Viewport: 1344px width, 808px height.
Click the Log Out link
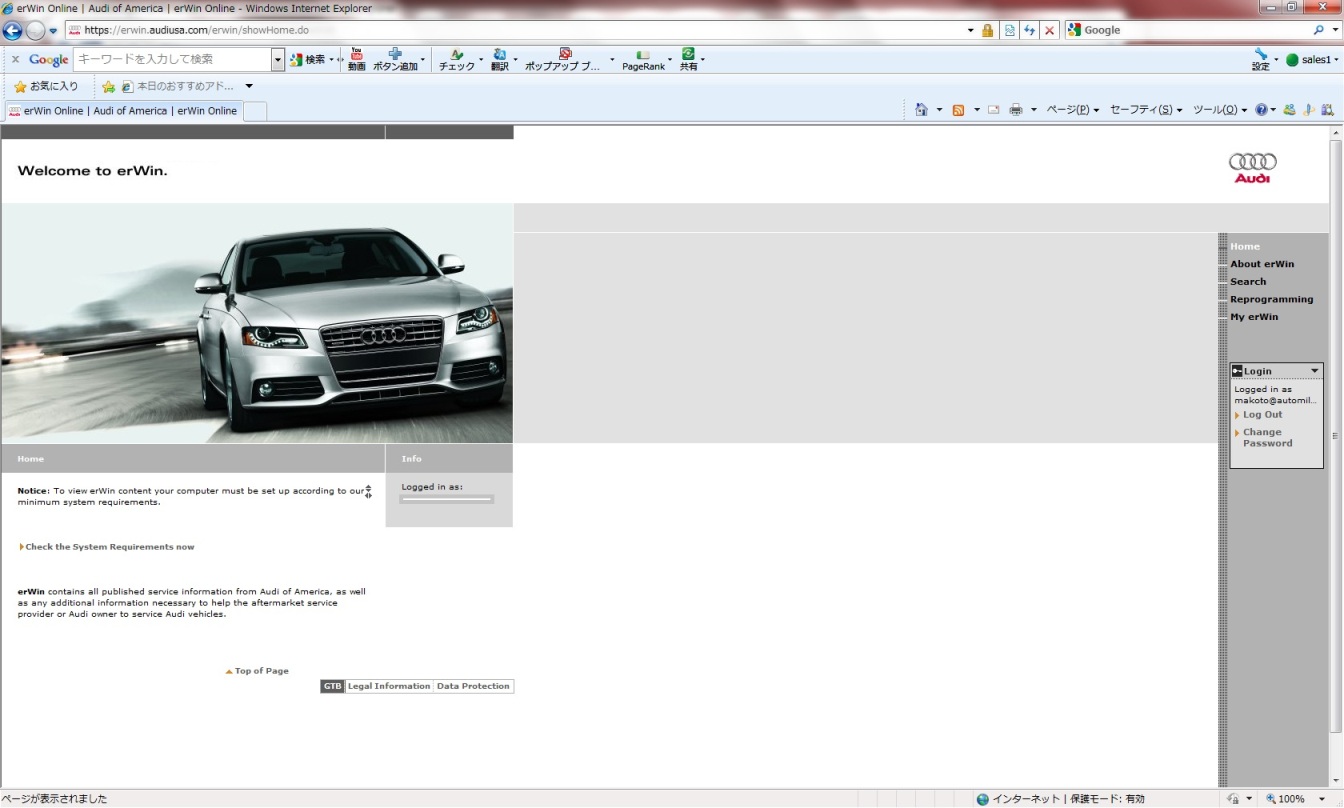(x=1262, y=415)
